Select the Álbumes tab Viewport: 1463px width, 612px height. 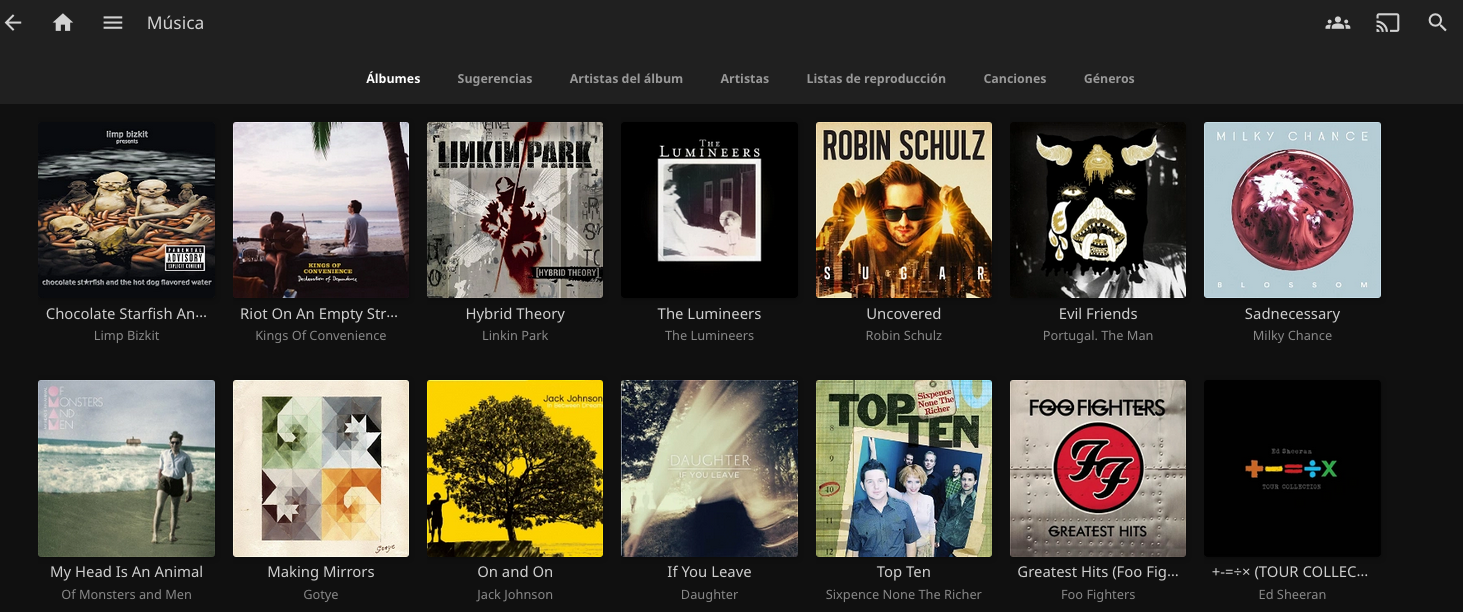(393, 78)
